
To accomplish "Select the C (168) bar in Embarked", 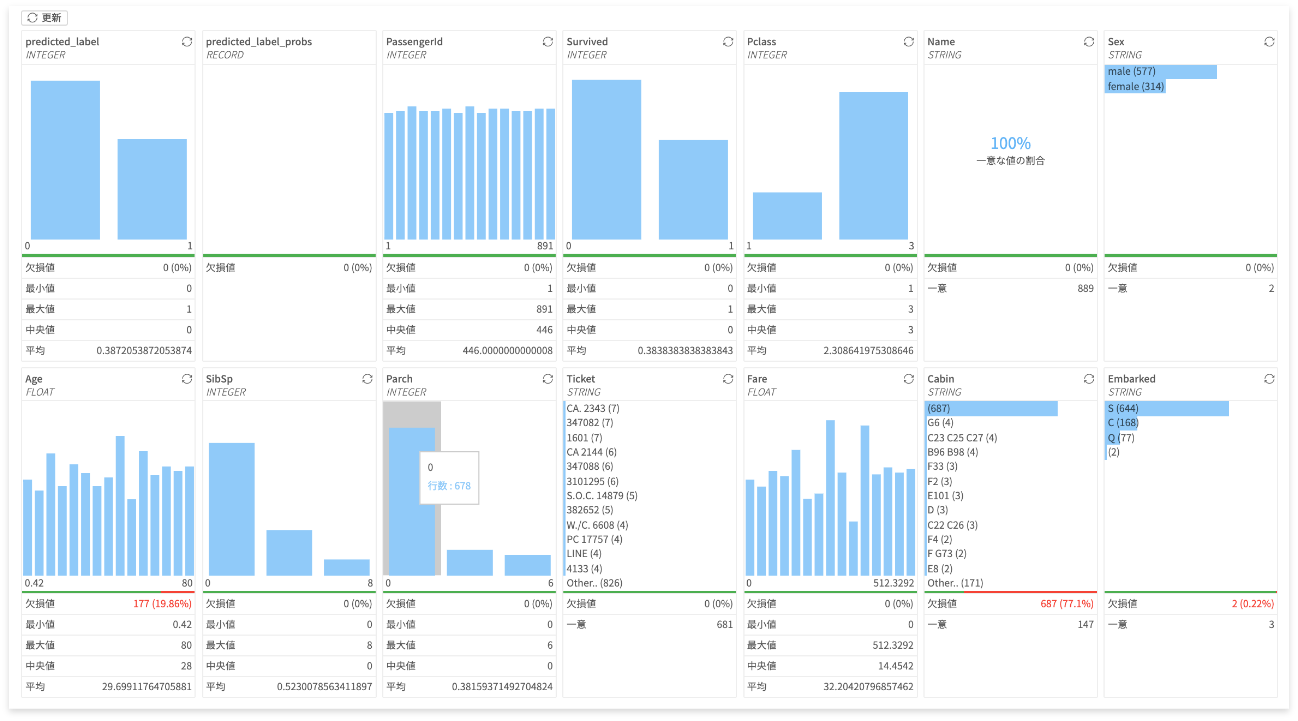I will pyautogui.click(x=1121, y=423).
